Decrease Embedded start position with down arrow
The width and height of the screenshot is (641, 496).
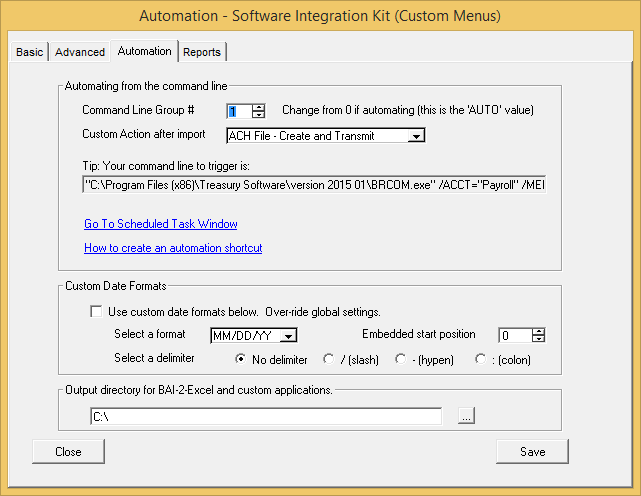click(x=539, y=339)
